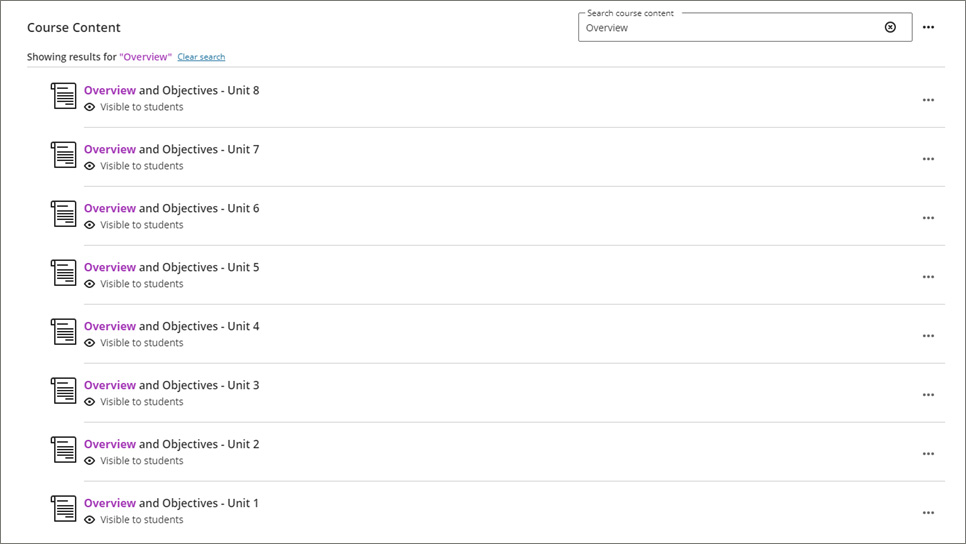Screen dimensions: 966x544
Task: Click the document icon for Unit 8
Action: click(64, 96)
